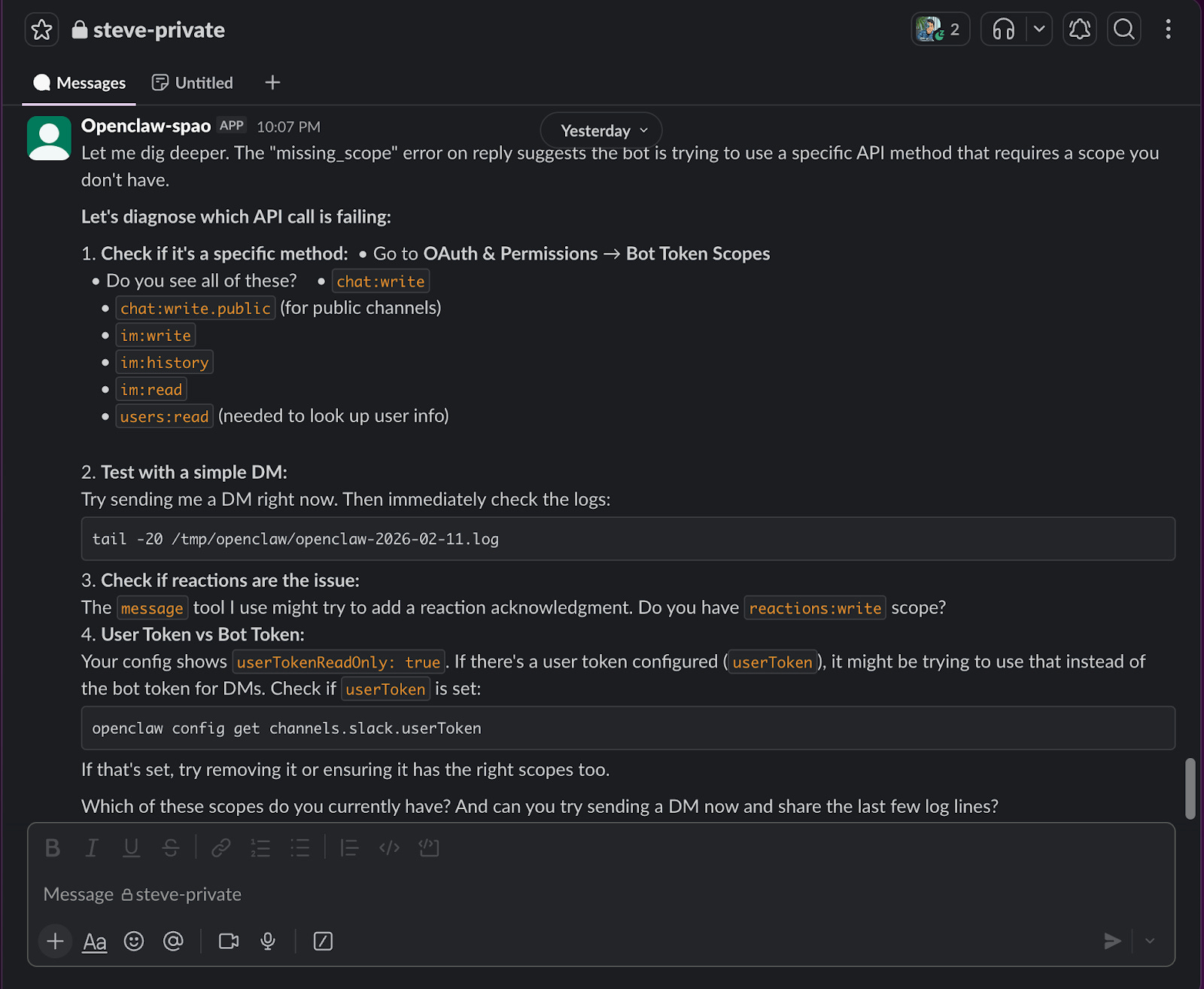Click the chat:write scope code
The height and width of the screenshot is (989, 1204).
(381, 281)
